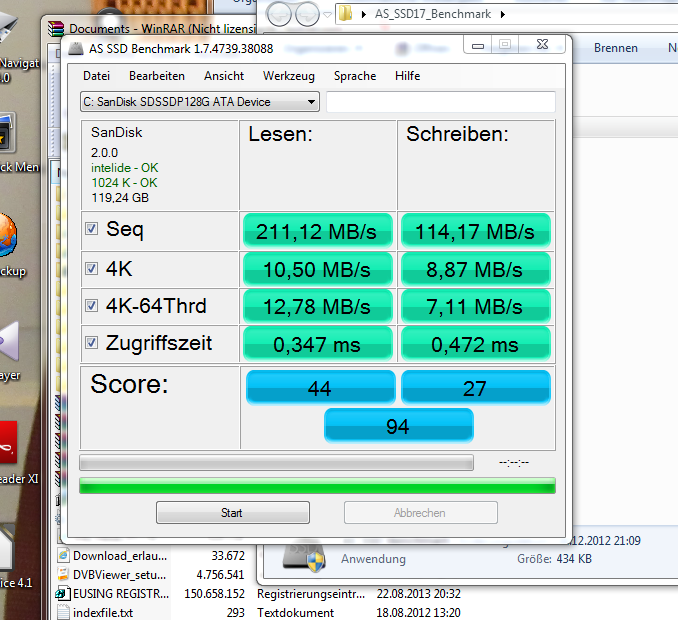This screenshot has width=678, height=620.
Task: Click the Navigat desktop shortcut icon
Action: [x=9, y=28]
